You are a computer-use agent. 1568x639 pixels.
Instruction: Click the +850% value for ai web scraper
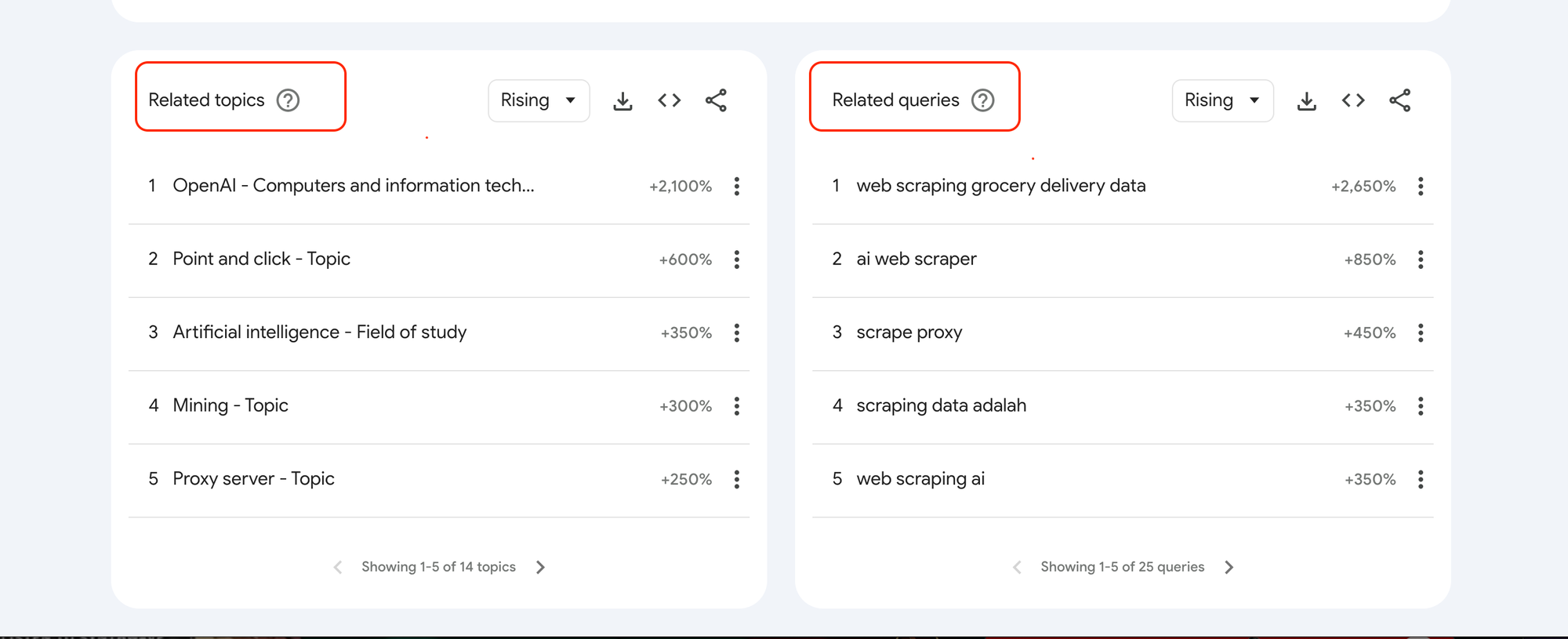pos(1370,260)
